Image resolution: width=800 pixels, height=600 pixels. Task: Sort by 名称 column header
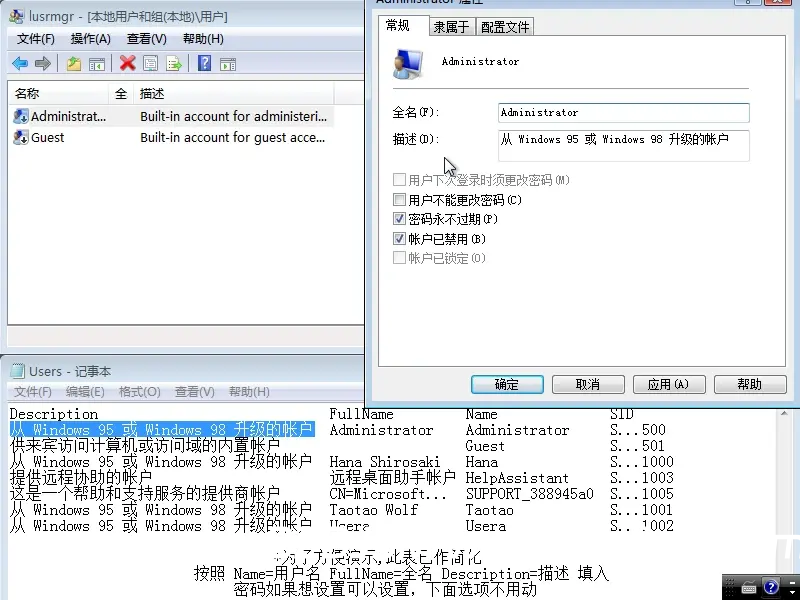tap(59, 94)
